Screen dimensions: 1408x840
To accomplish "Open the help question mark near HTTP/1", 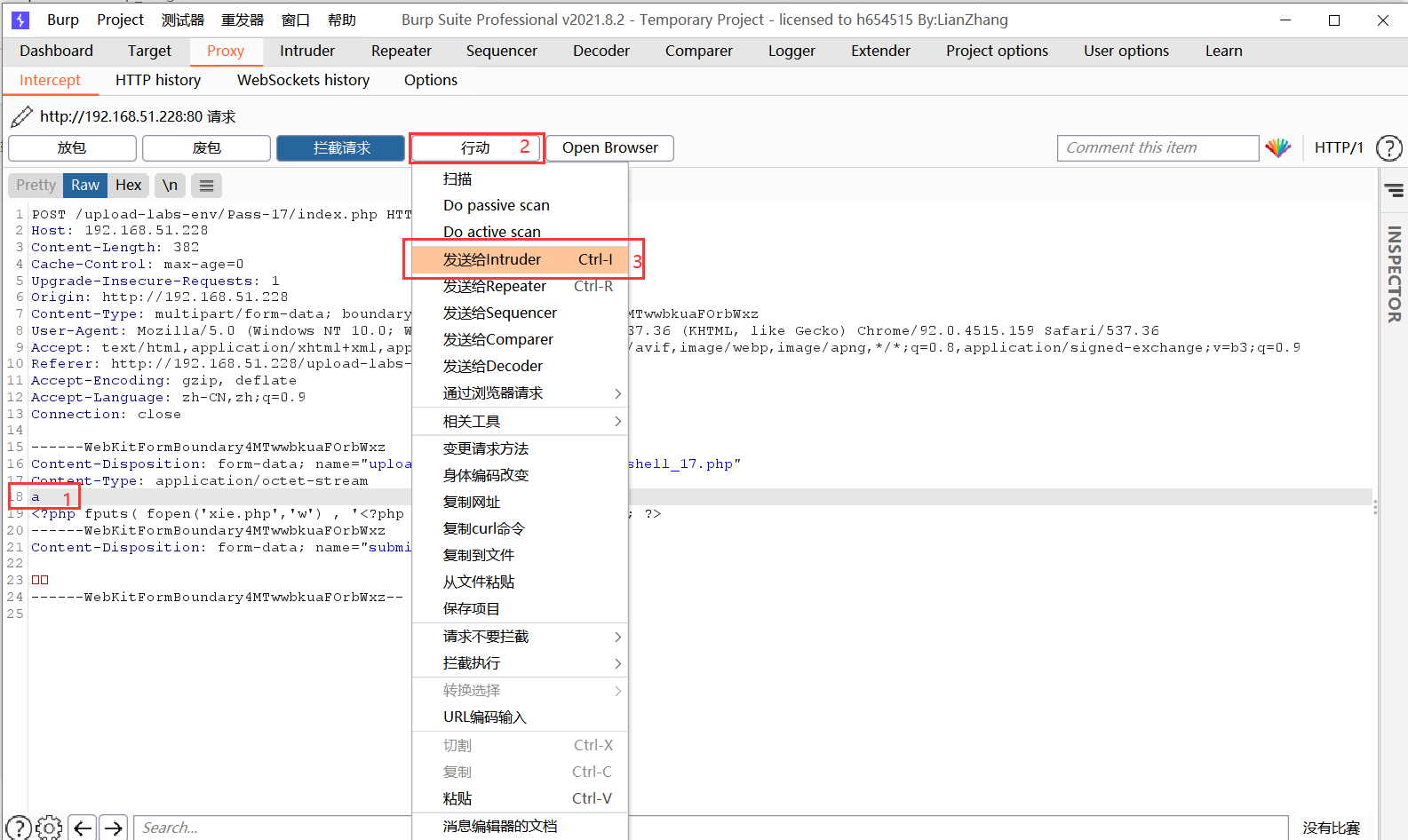I will tap(1388, 147).
